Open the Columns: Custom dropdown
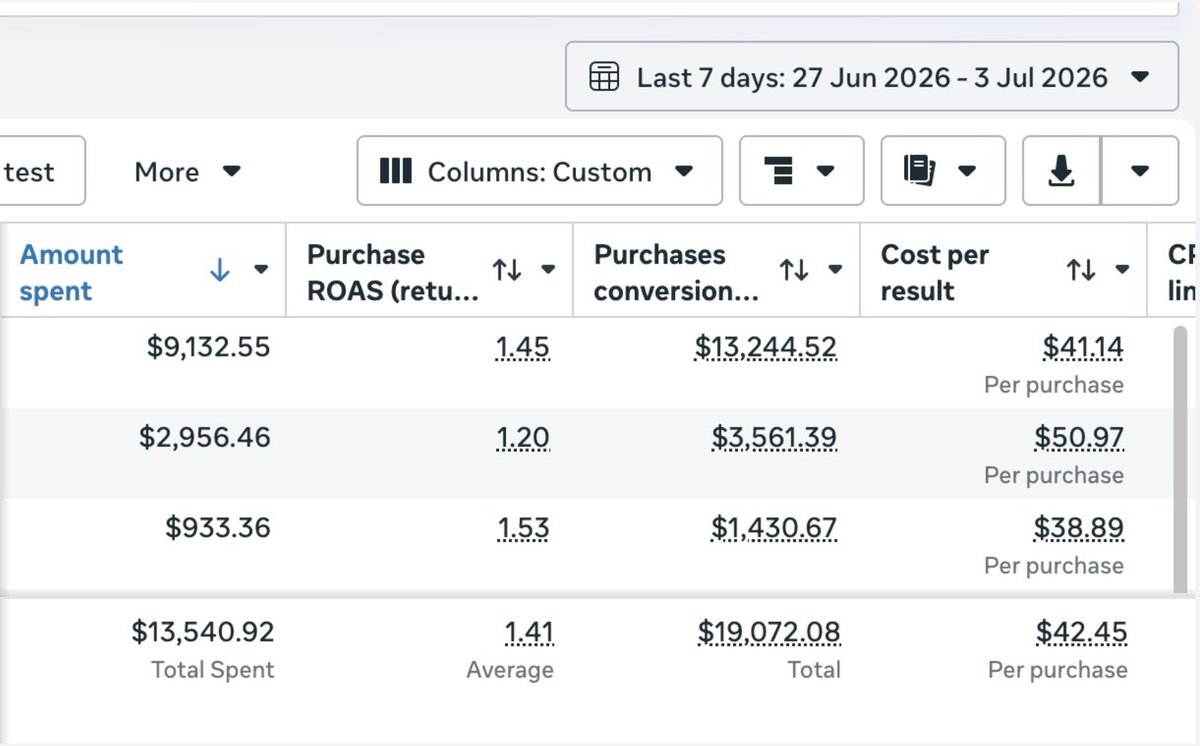This screenshot has width=1200, height=746. coord(539,171)
